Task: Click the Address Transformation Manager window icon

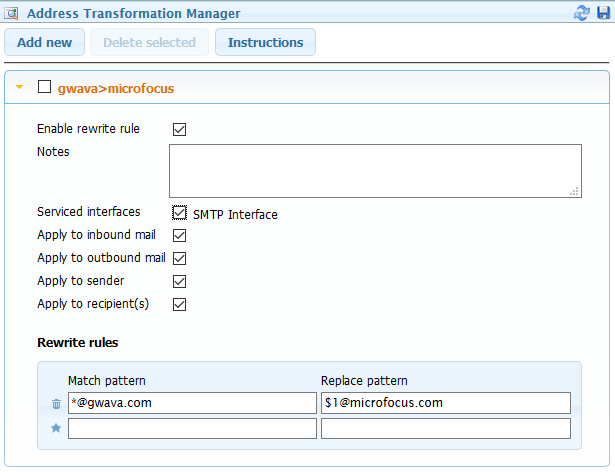Action: 13,13
